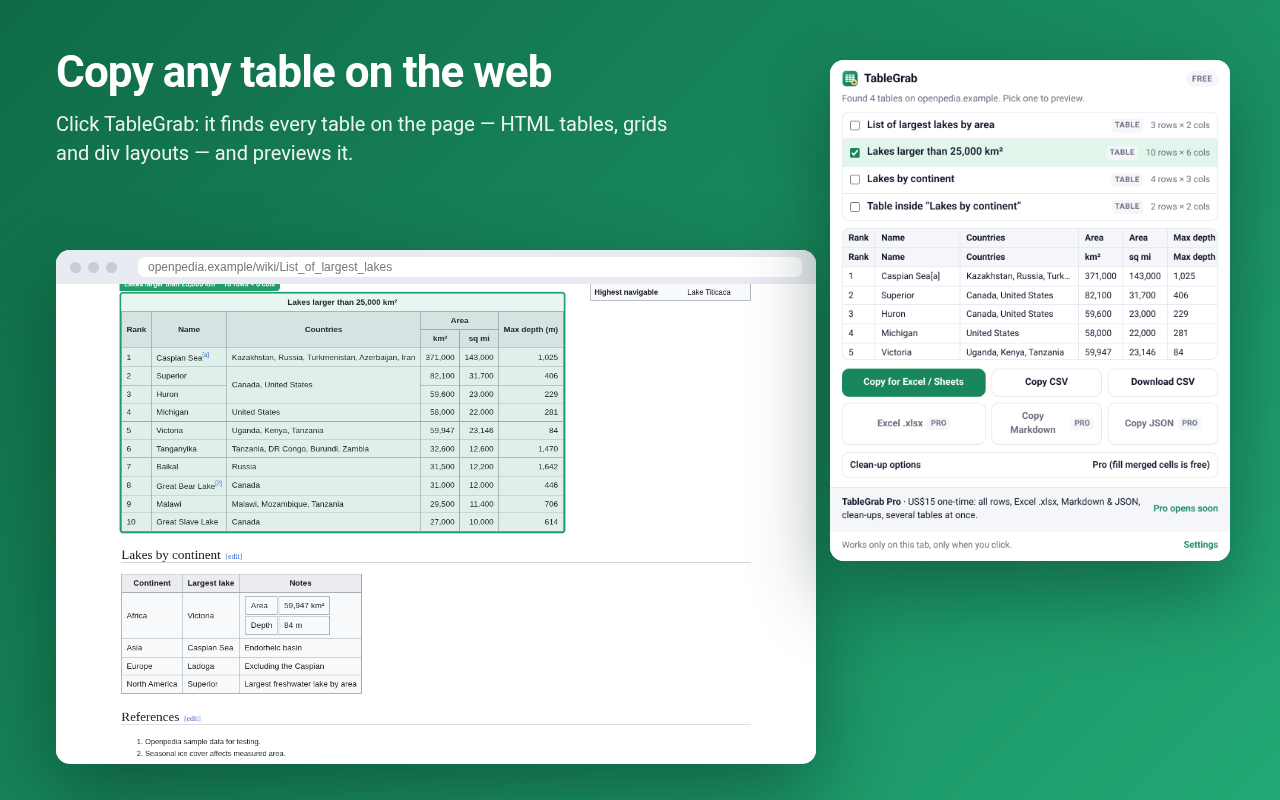Open footnote [2] next to Great Bear Lake
The width and height of the screenshot is (1280, 800).
[x=218, y=483]
